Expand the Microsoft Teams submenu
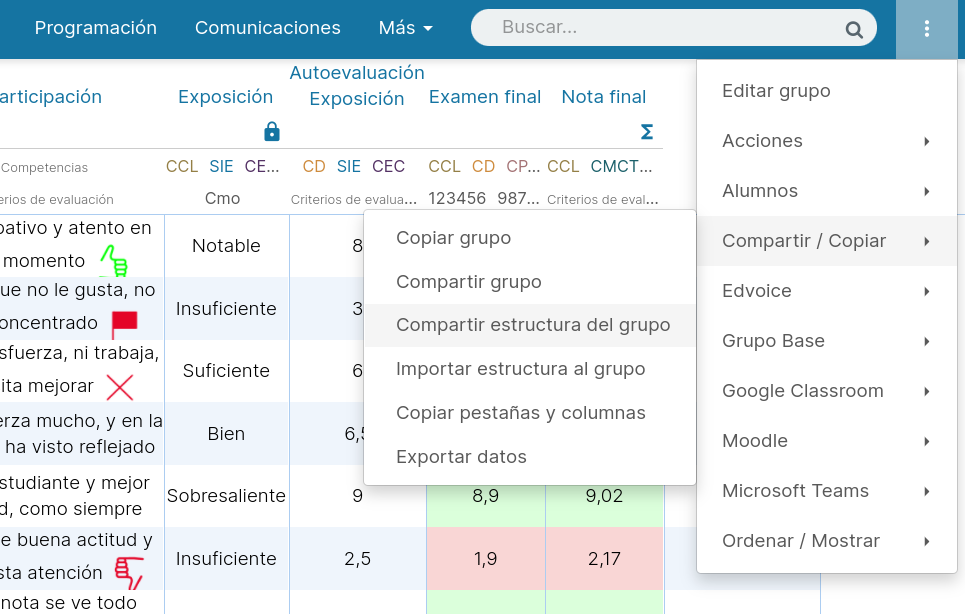 827,491
